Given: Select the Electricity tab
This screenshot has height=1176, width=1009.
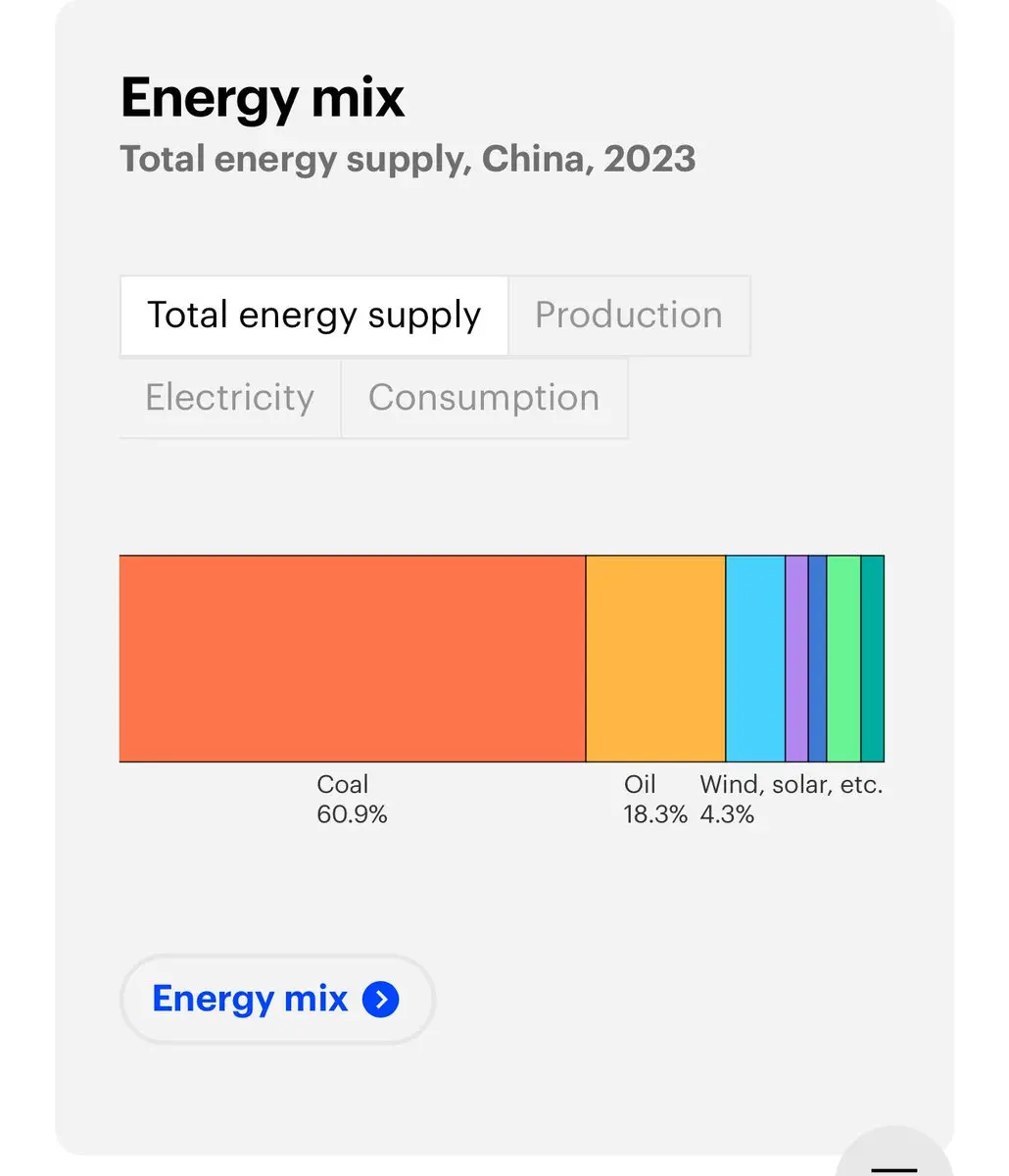Looking at the screenshot, I should [x=230, y=398].
